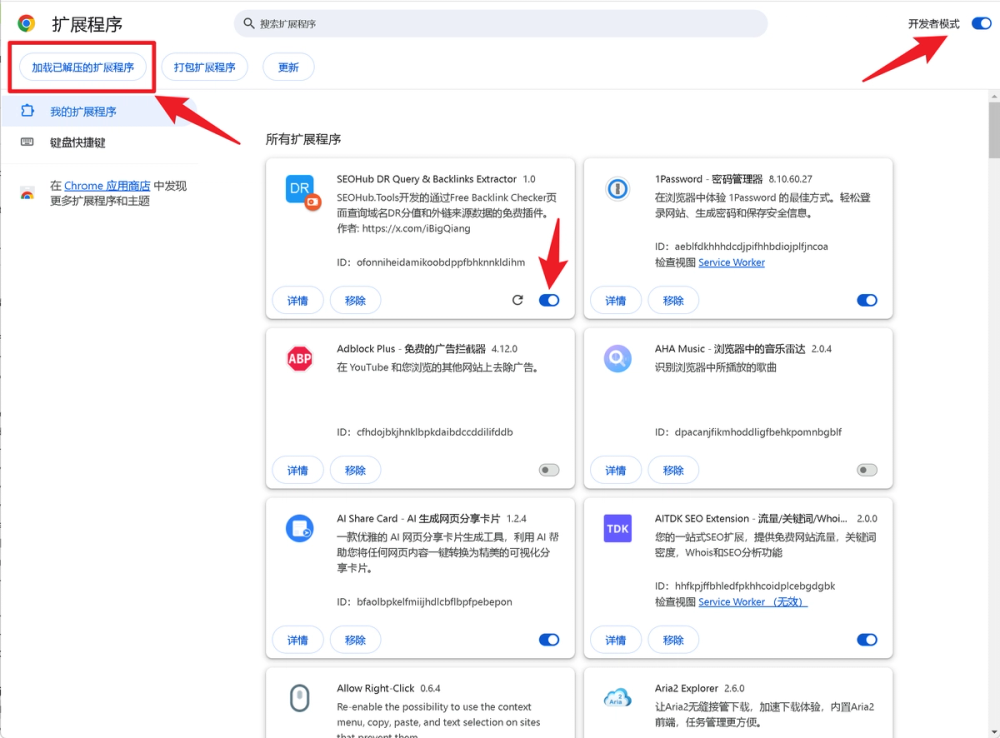1000x738 pixels.
Task: Open 详情 for SEOHub DR Query
Action: click(298, 300)
